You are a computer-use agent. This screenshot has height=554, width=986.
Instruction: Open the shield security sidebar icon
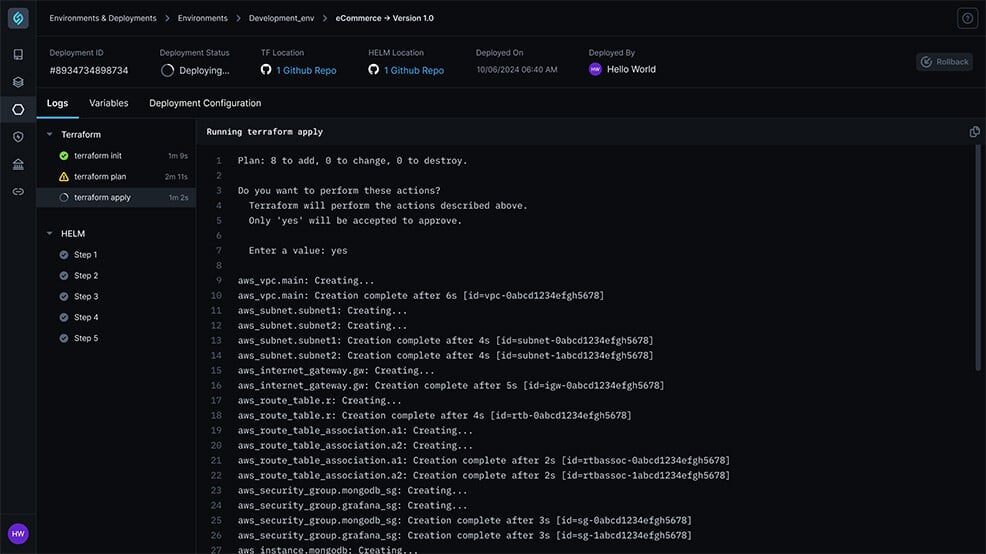click(x=18, y=137)
